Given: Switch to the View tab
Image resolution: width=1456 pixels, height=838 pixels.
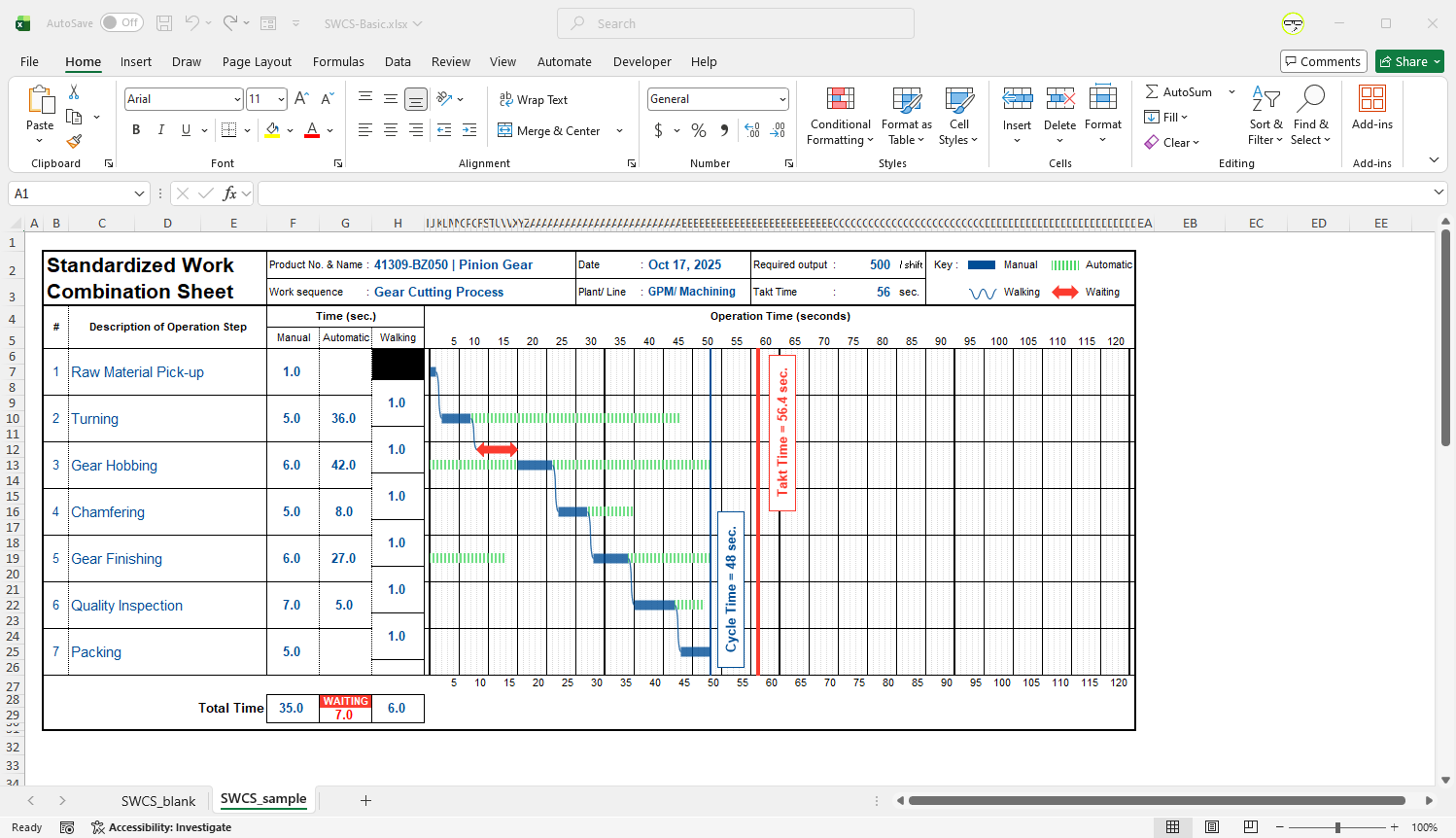Looking at the screenshot, I should pos(503,61).
